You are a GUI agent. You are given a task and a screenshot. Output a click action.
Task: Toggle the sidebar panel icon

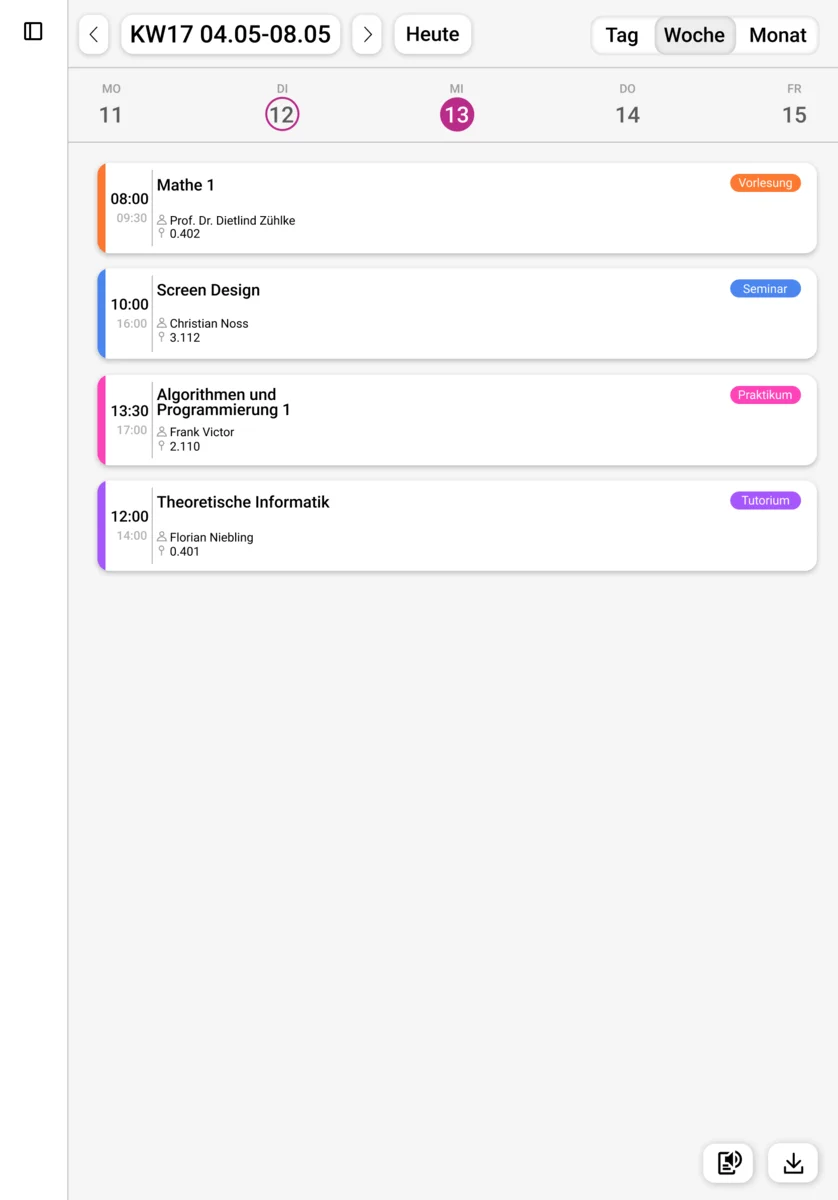tap(33, 32)
